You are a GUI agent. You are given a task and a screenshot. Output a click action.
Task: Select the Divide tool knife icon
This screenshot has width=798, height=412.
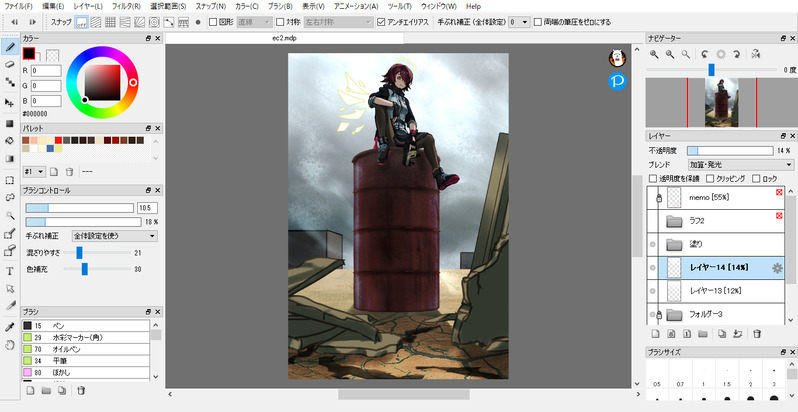[9, 306]
